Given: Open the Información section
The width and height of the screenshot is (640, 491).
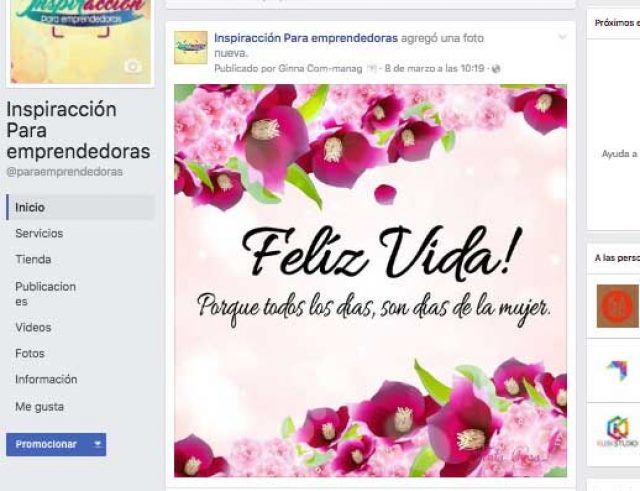Looking at the screenshot, I should click(x=46, y=379).
